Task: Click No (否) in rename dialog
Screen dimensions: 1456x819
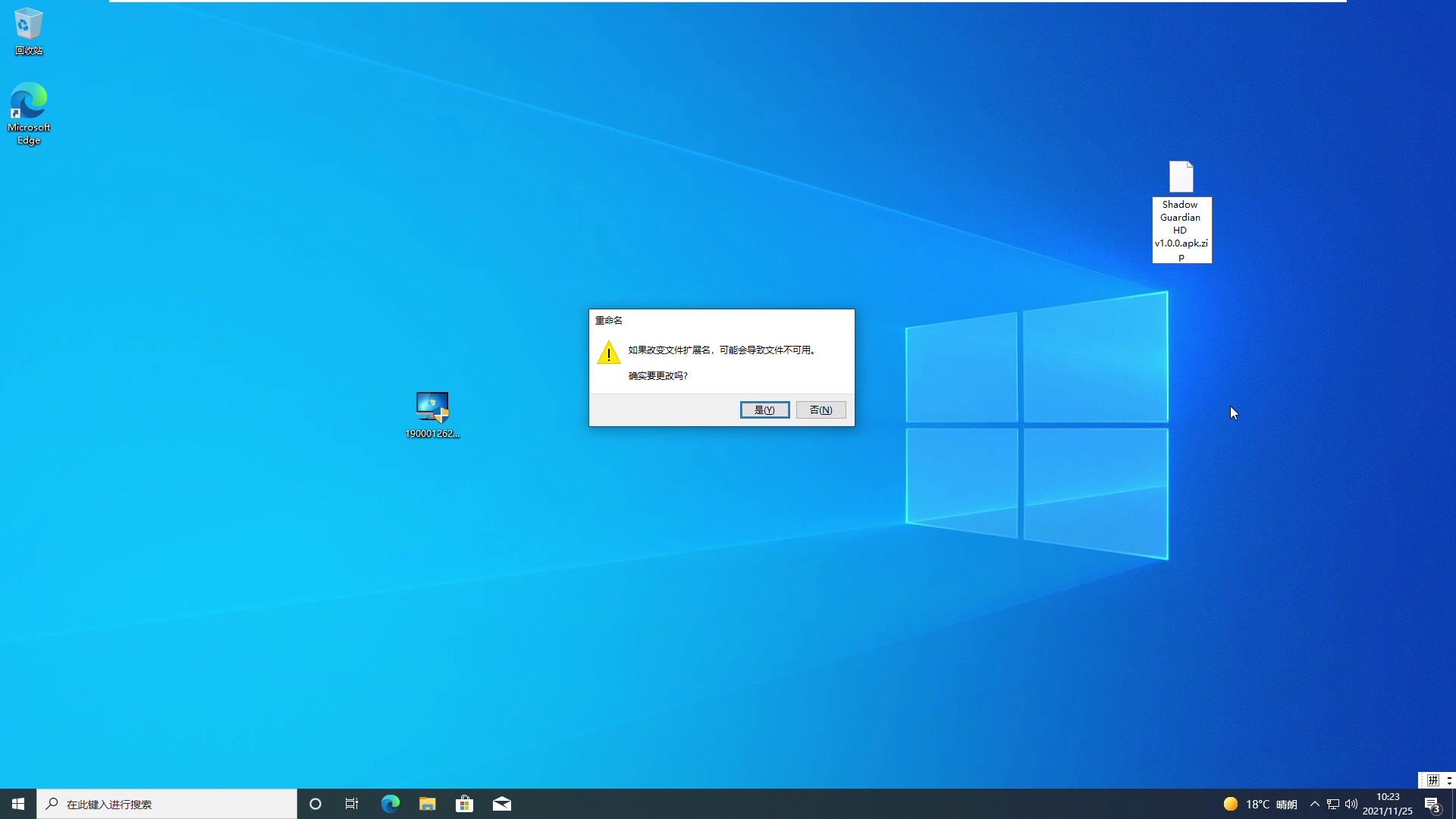Action: 821,409
